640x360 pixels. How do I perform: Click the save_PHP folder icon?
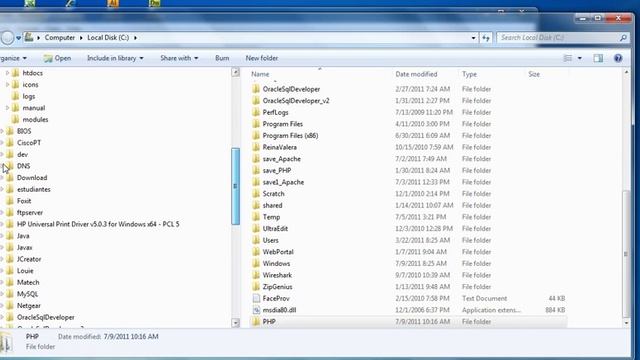pyautogui.click(x=256, y=170)
